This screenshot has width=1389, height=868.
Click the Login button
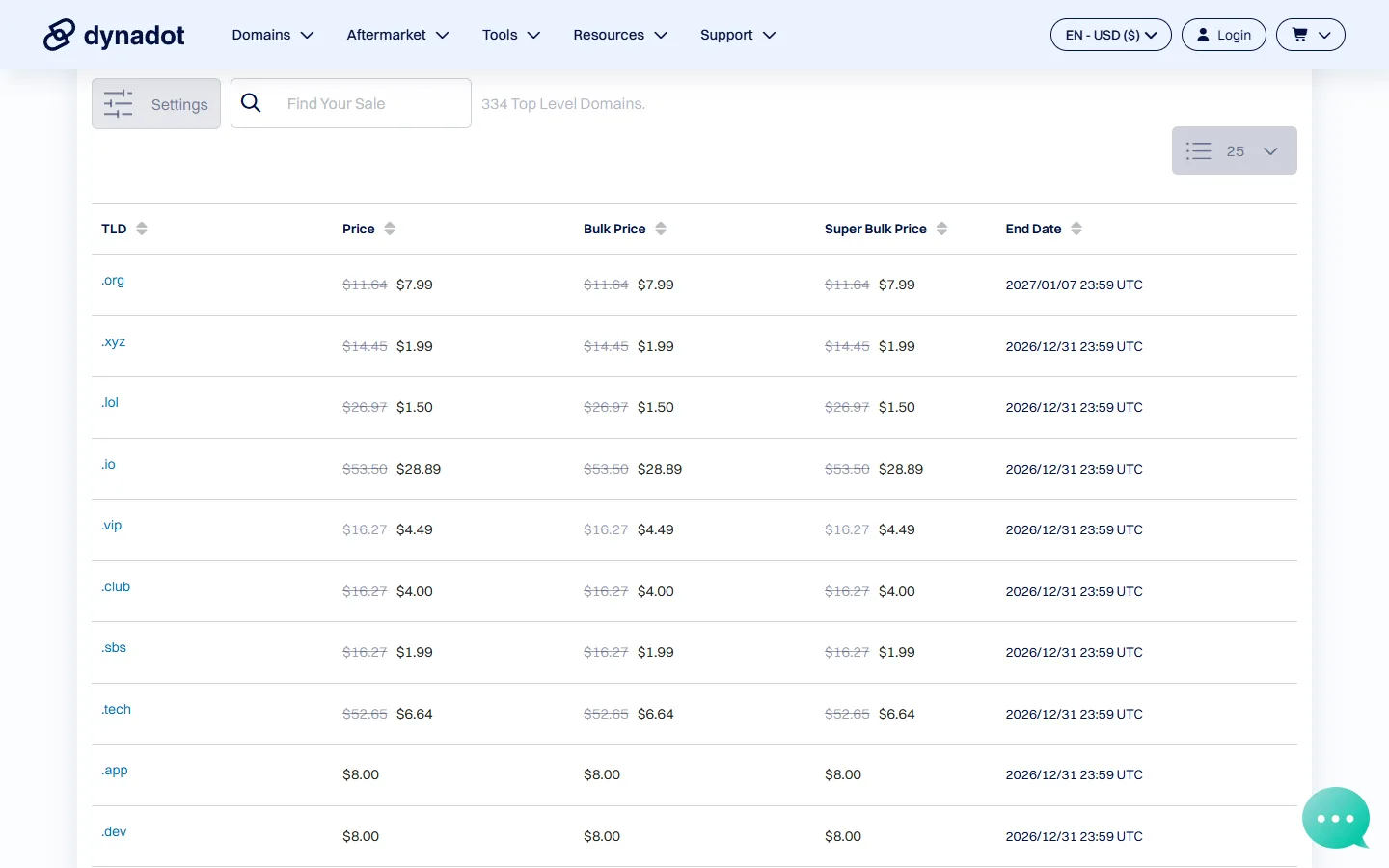coord(1224,35)
